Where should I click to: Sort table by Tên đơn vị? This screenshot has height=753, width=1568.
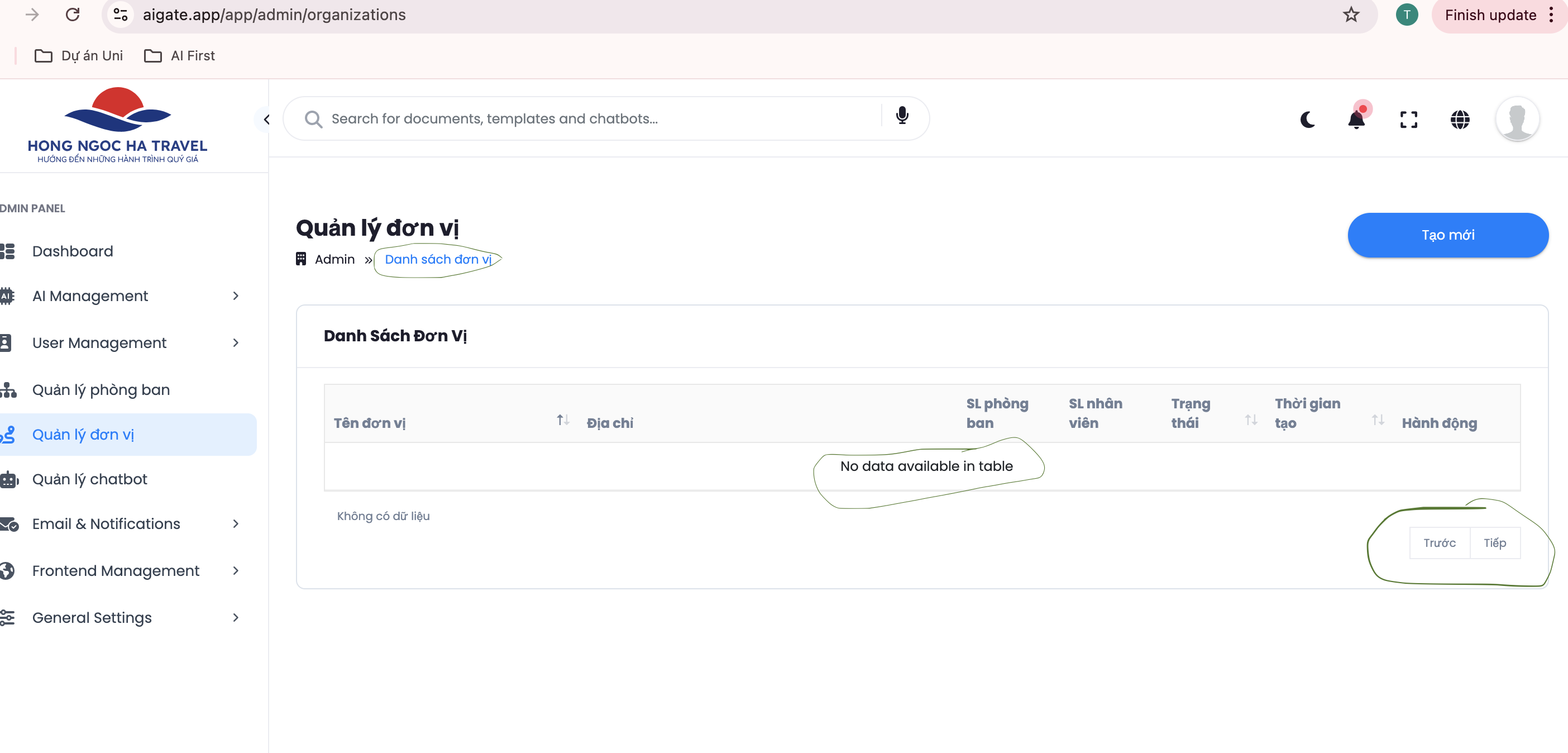pyautogui.click(x=563, y=420)
